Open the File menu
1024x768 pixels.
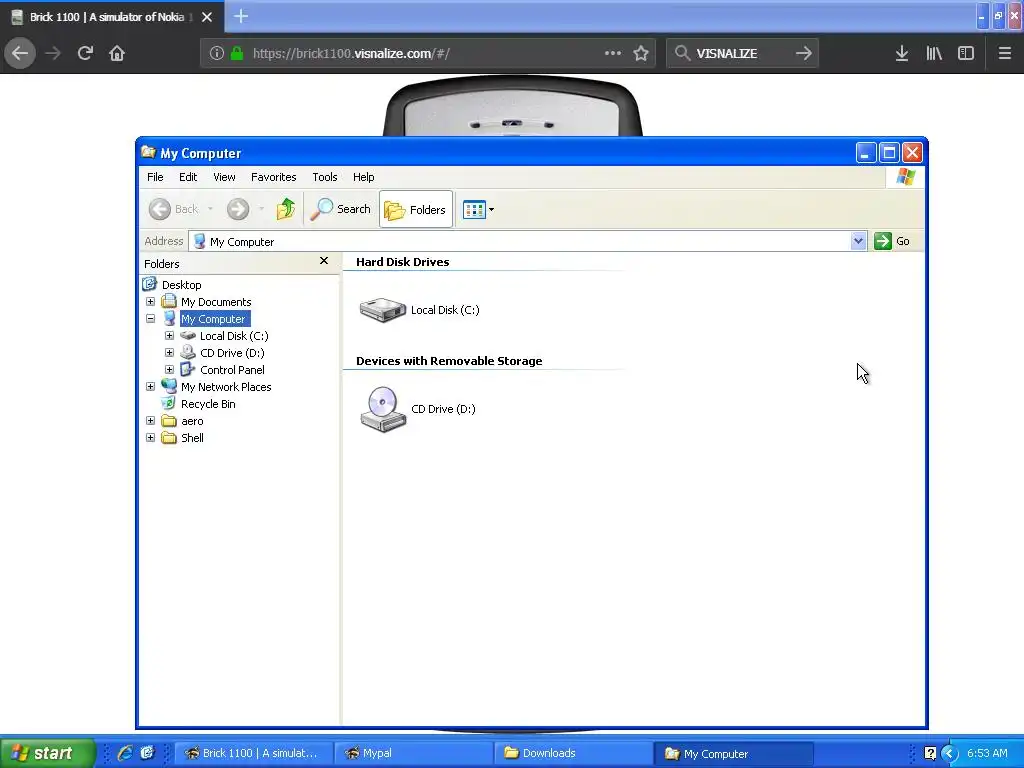(155, 177)
